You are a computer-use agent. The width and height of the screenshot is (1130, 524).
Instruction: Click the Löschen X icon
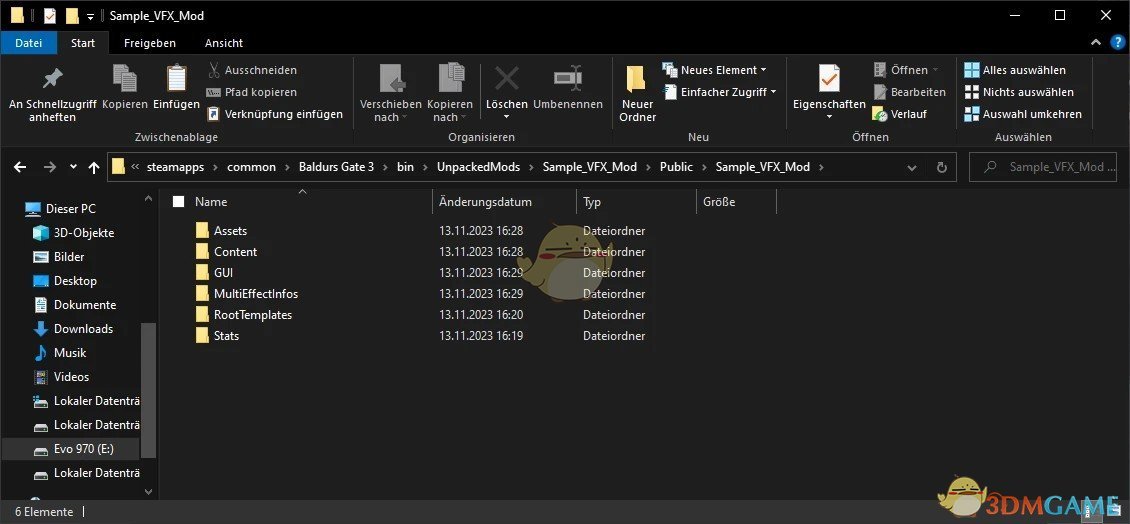click(x=507, y=79)
